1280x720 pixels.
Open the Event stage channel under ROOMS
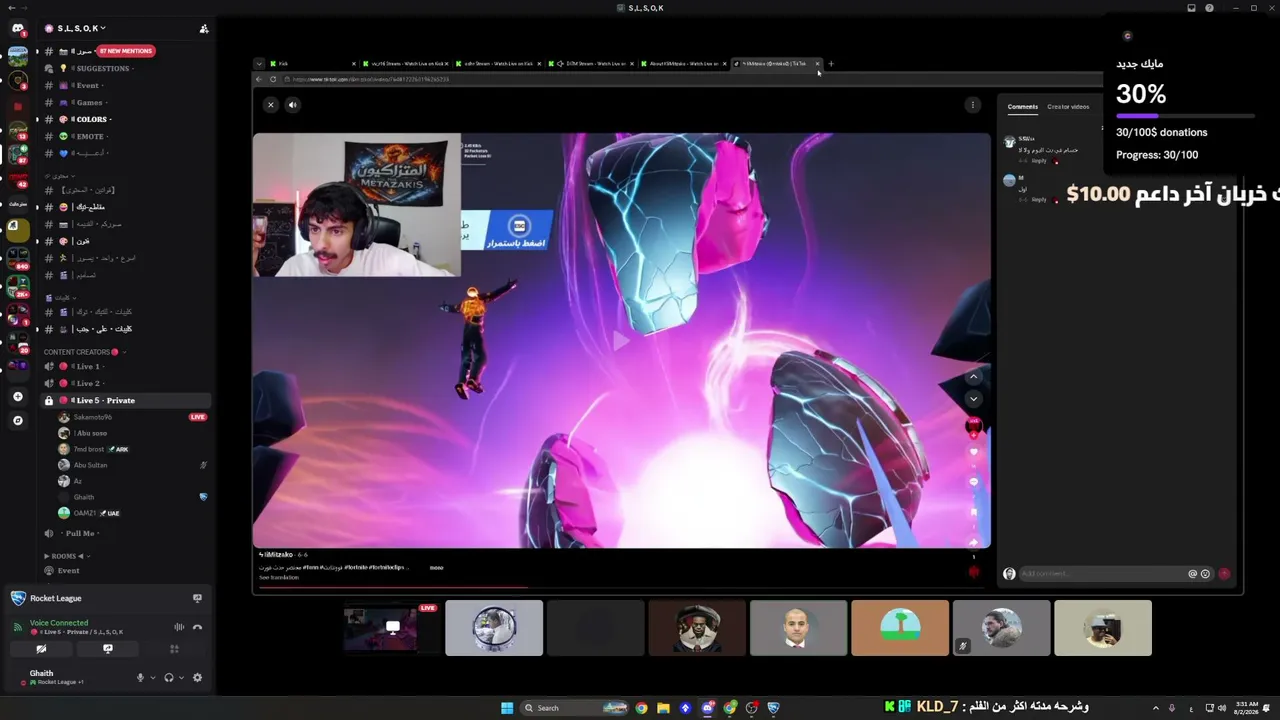[x=125, y=570]
